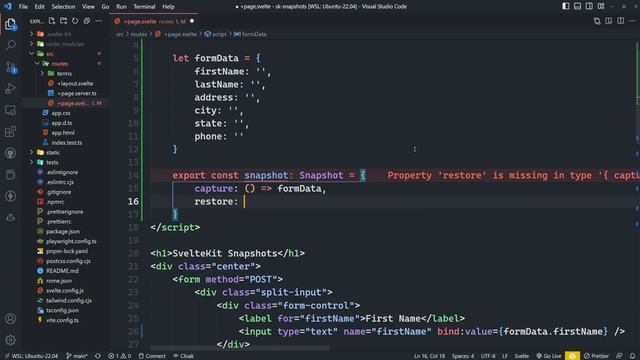
Task: Open the Selection menu
Action: coord(63,7)
